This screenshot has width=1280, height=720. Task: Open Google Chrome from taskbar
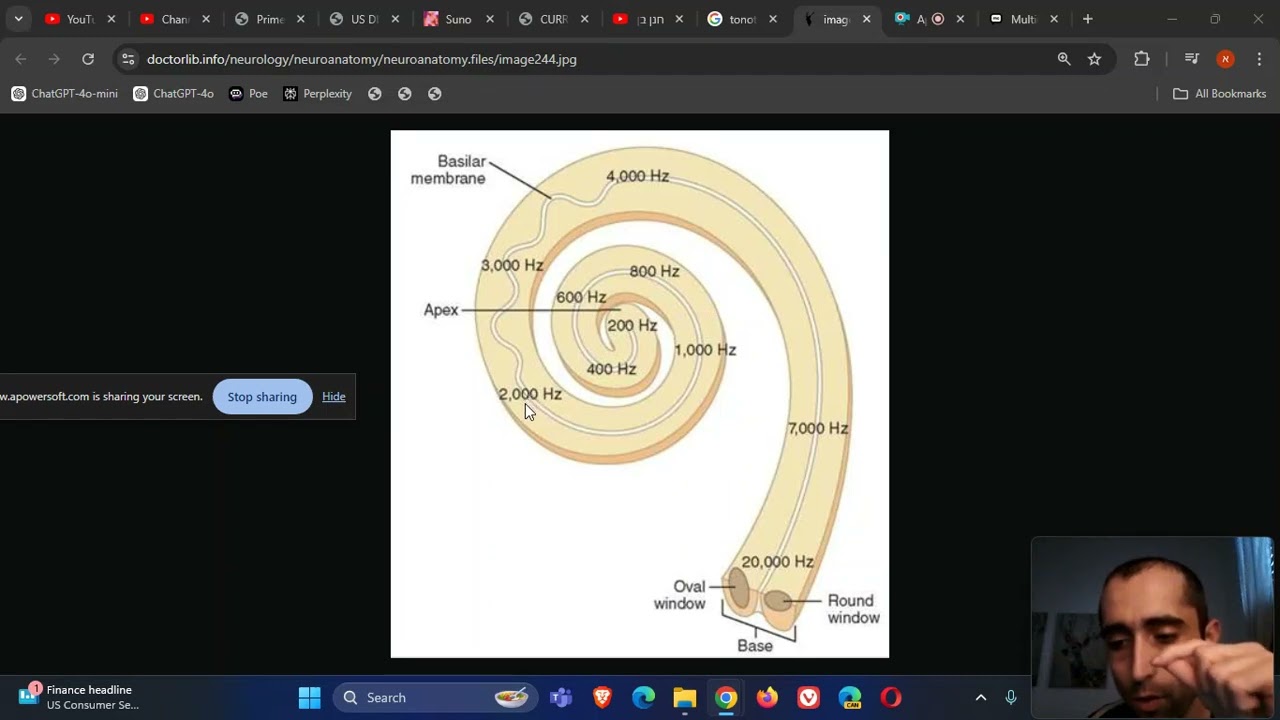tap(726, 697)
